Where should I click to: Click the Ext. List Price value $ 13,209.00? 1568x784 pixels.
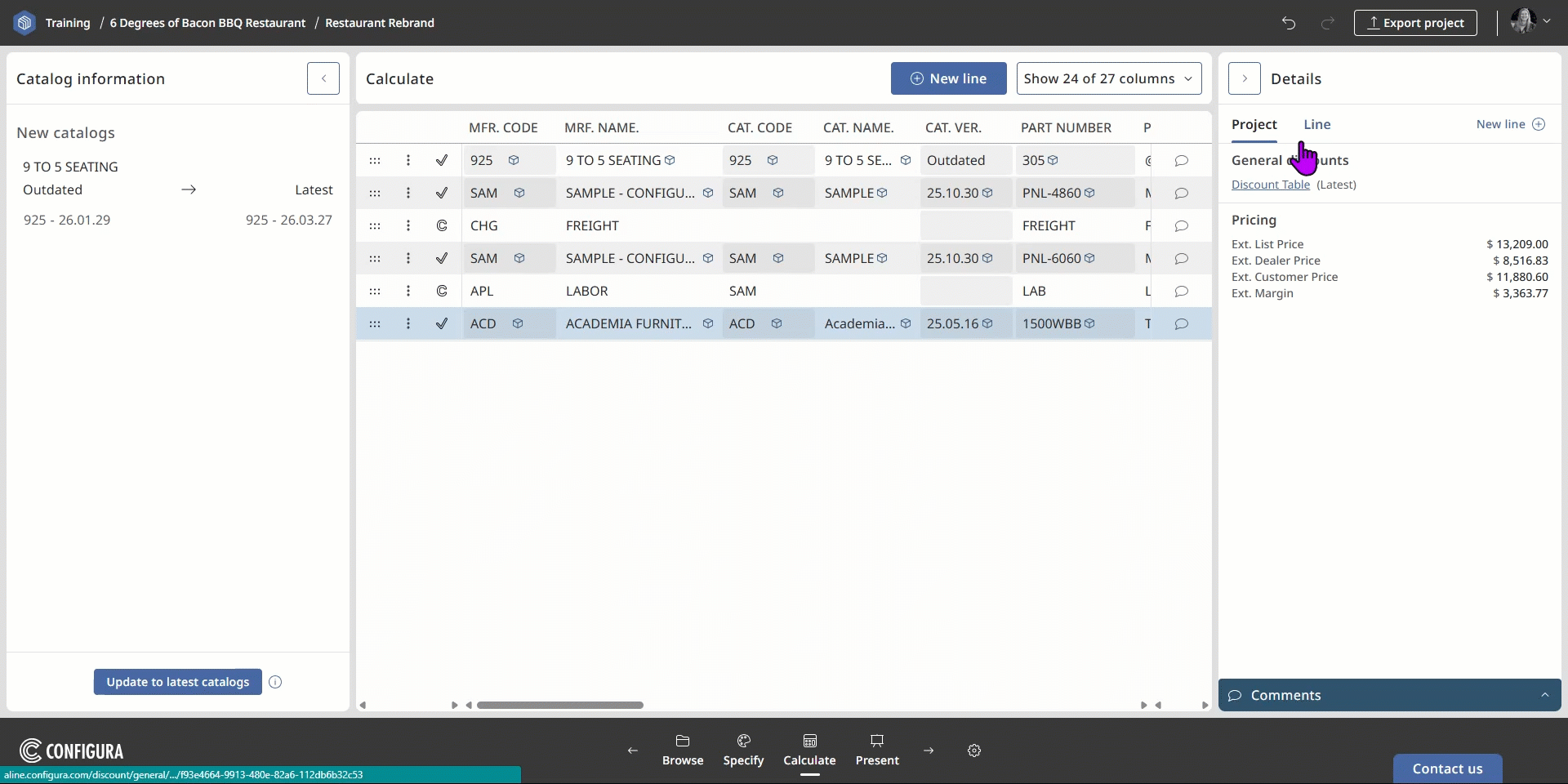1517,244
